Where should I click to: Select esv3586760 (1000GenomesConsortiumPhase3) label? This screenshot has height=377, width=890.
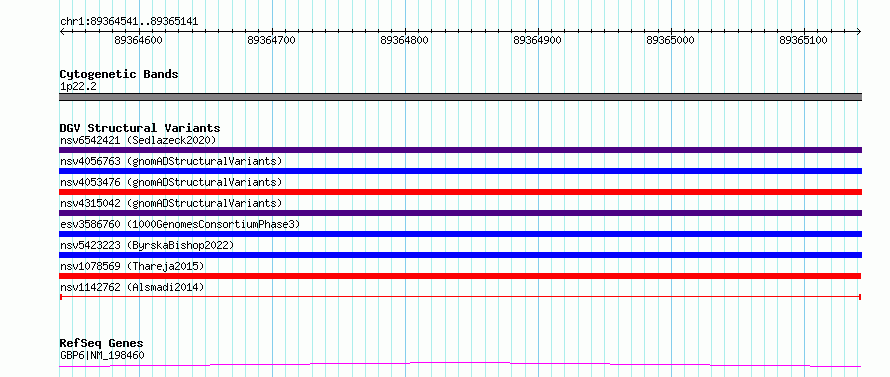(179, 224)
